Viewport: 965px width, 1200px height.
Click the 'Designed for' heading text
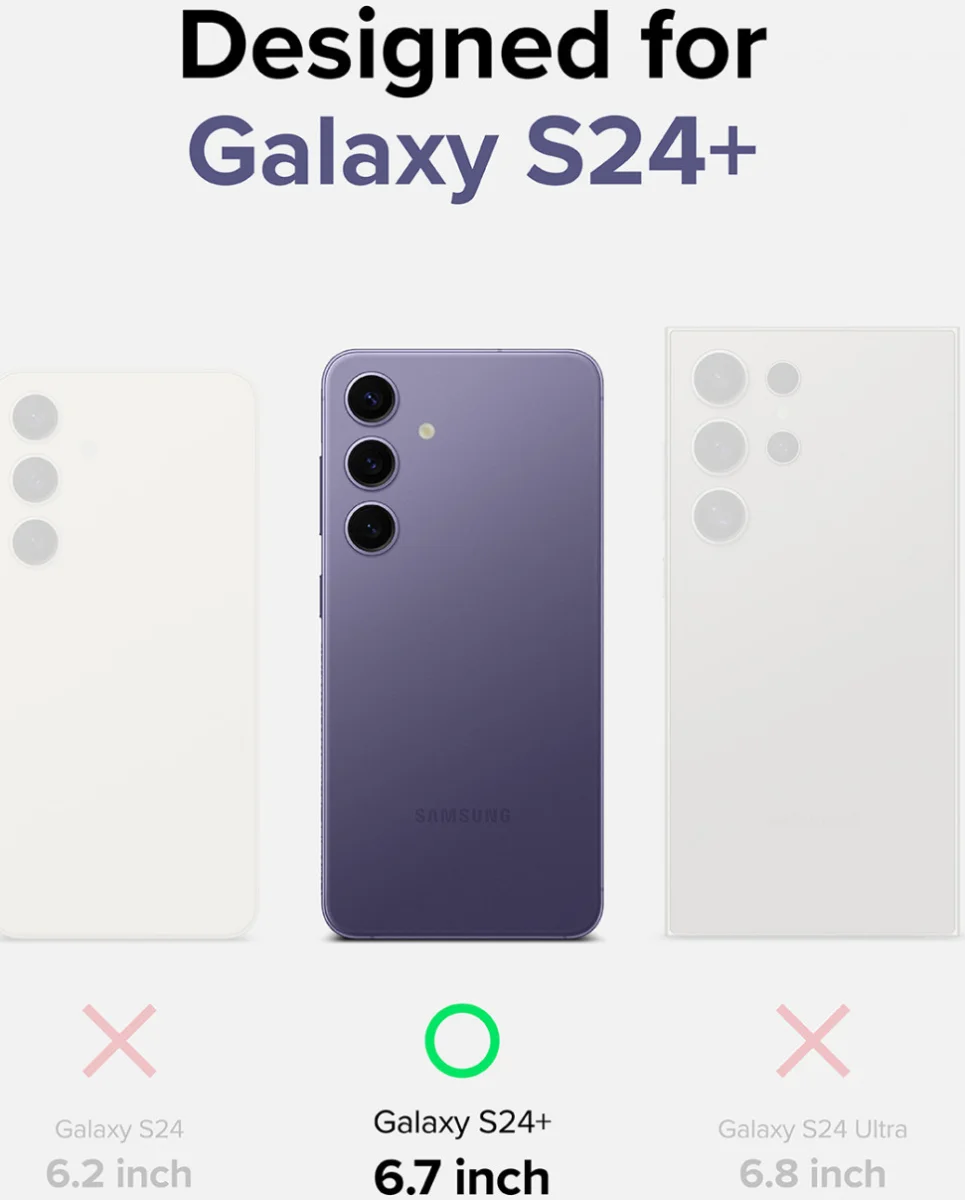pyautogui.click(x=473, y=49)
